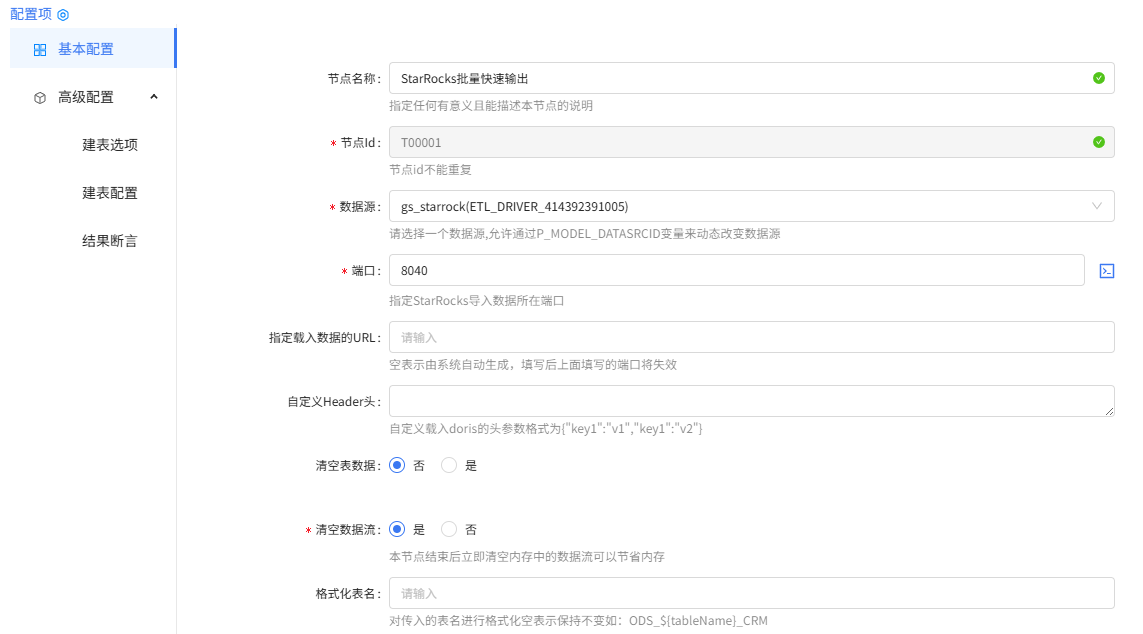Focus the 端口 input with 8040
Screen dimensions: 1143x634
(x=736, y=270)
